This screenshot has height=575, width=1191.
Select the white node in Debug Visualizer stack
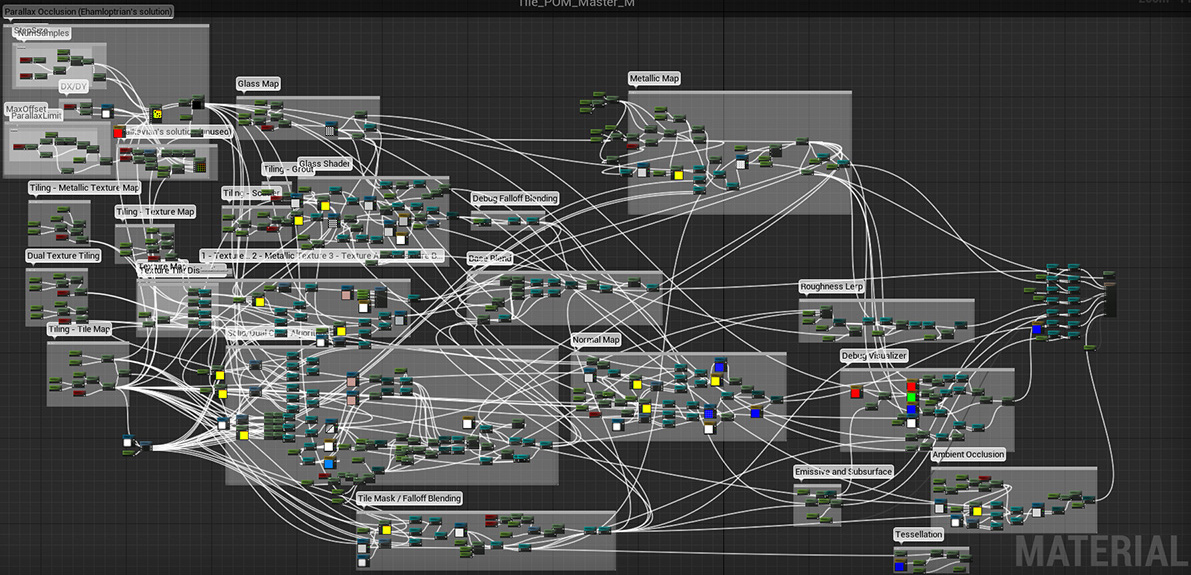[x=911, y=422]
